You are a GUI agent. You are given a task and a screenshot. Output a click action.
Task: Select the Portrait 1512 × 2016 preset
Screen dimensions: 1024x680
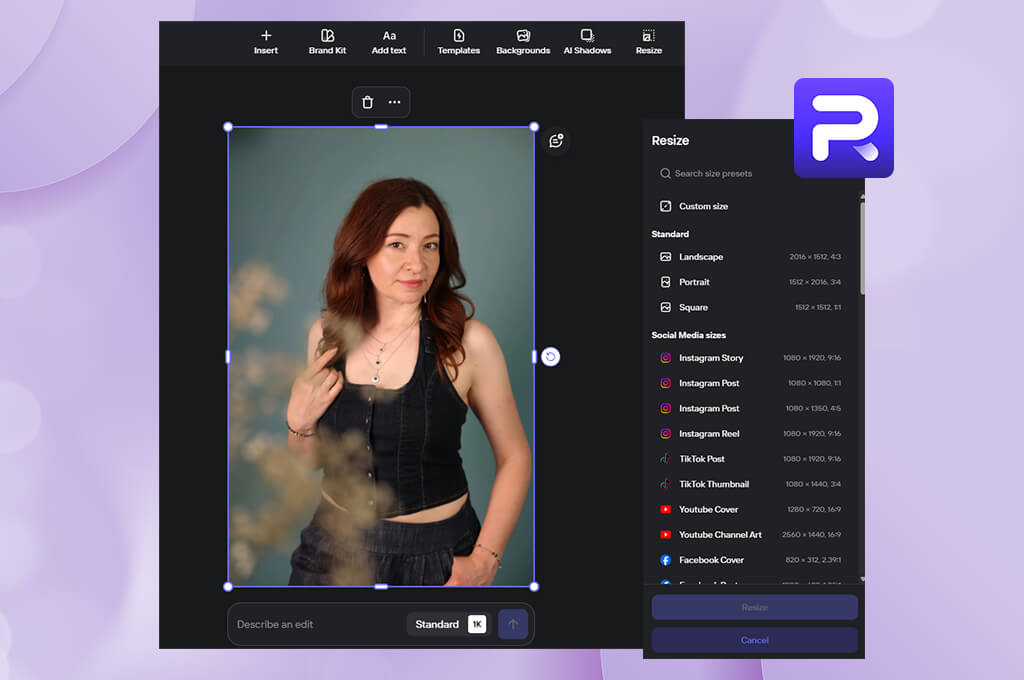tap(750, 282)
